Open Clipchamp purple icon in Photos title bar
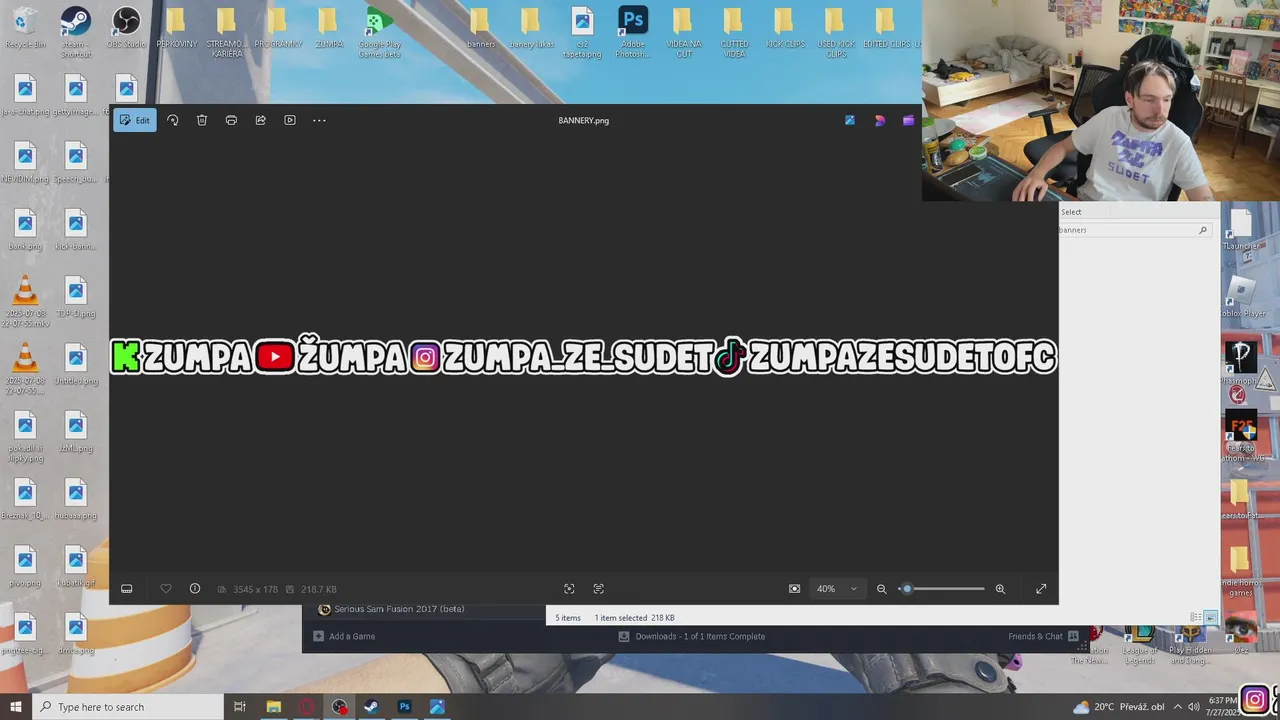Viewport: 1280px width, 720px height. pyautogui.click(x=908, y=120)
